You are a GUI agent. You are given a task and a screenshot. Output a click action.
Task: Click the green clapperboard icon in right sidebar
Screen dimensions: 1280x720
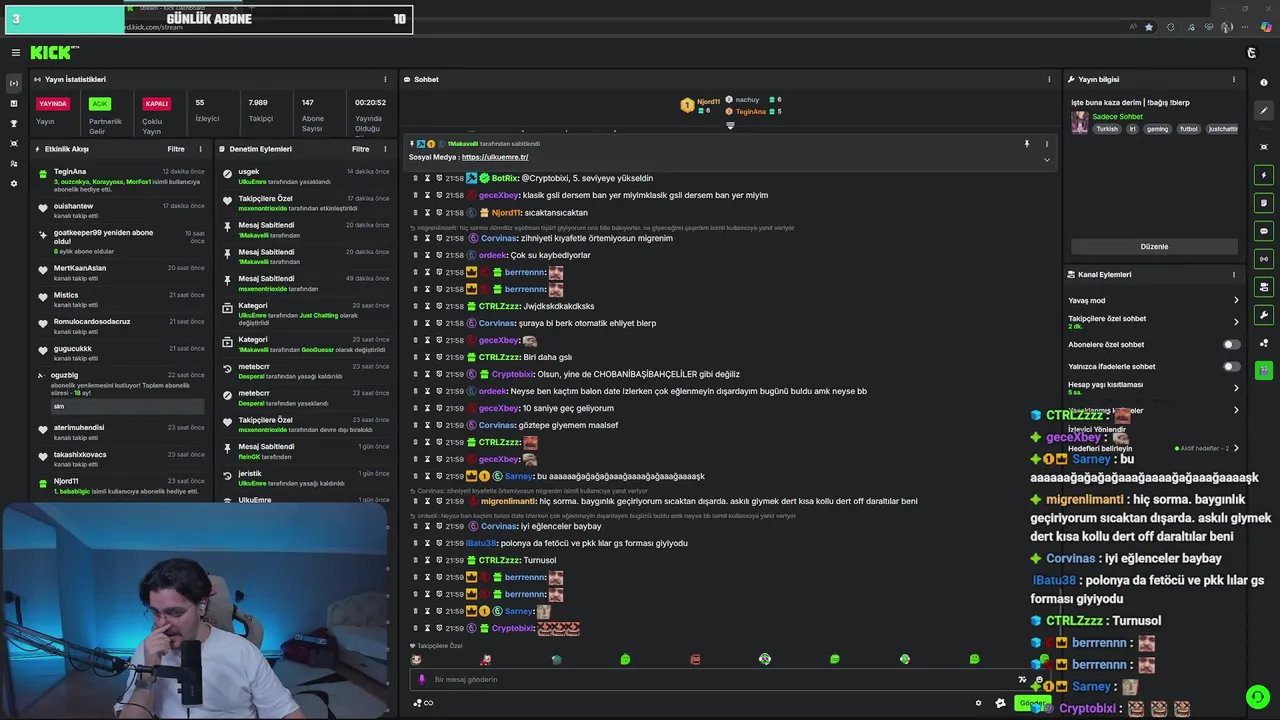[1264, 371]
